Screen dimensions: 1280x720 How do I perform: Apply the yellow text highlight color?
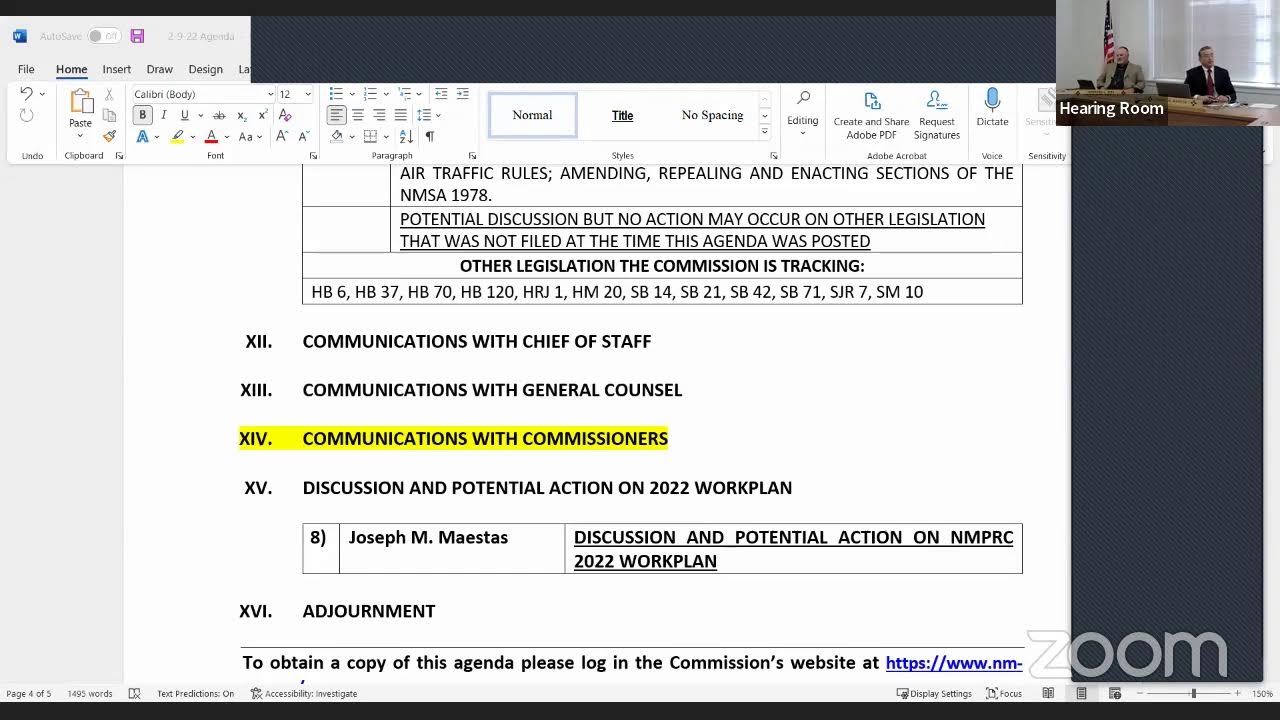coord(178,136)
